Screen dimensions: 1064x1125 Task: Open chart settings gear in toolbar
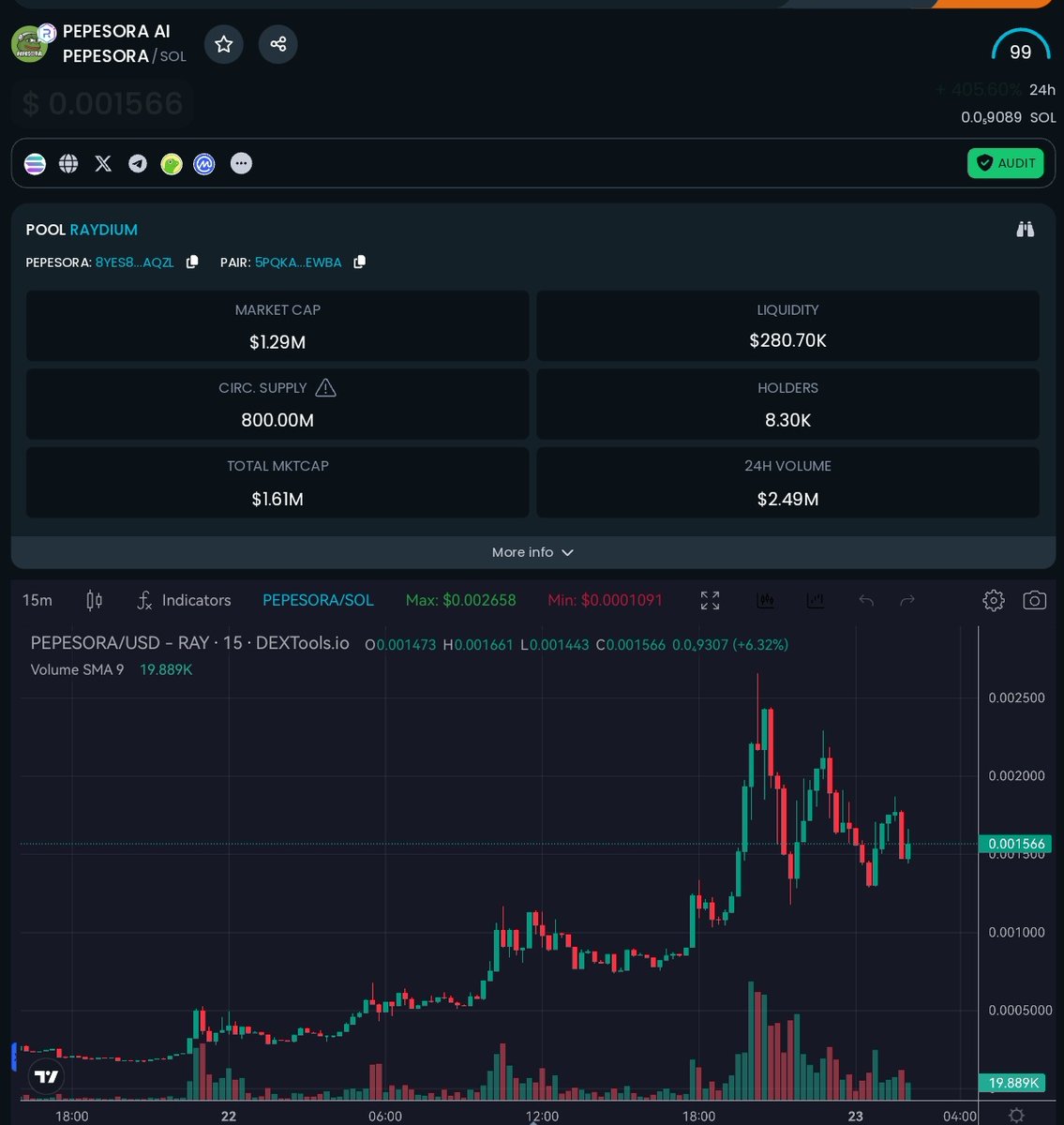[x=994, y=600]
